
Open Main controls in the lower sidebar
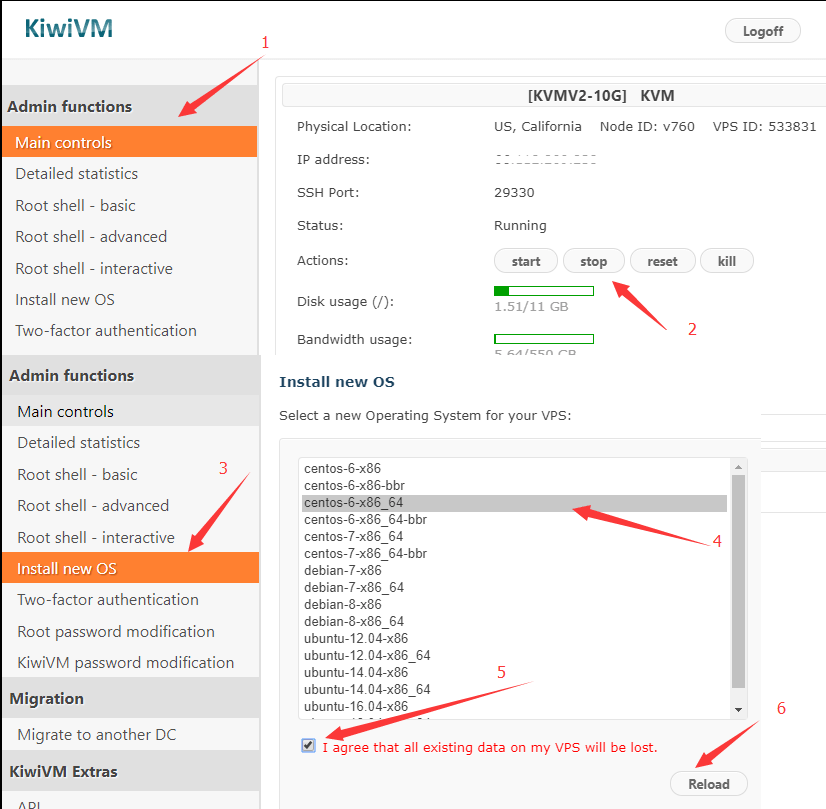[131, 411]
